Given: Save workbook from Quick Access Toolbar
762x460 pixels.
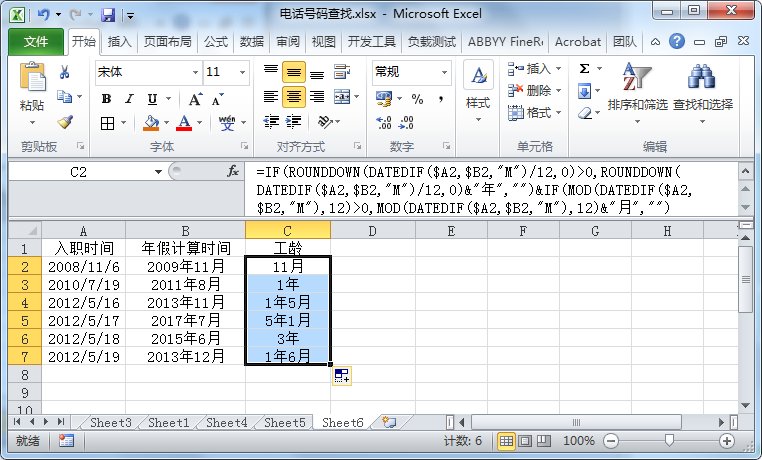Looking at the screenshot, I should 108,15.
